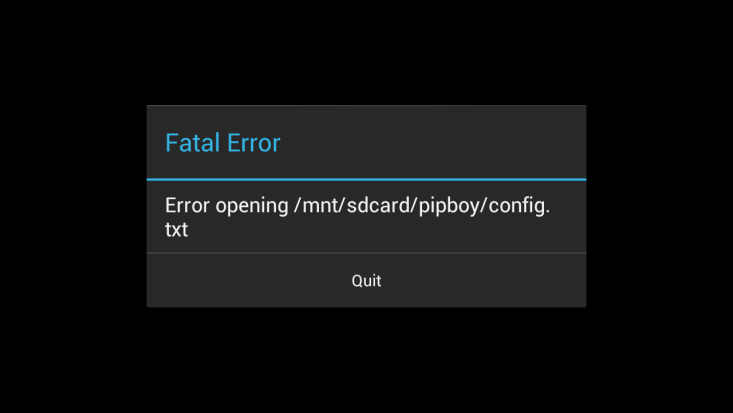Tap the black background below the dialog
The height and width of the screenshot is (413, 733).
[366, 360]
